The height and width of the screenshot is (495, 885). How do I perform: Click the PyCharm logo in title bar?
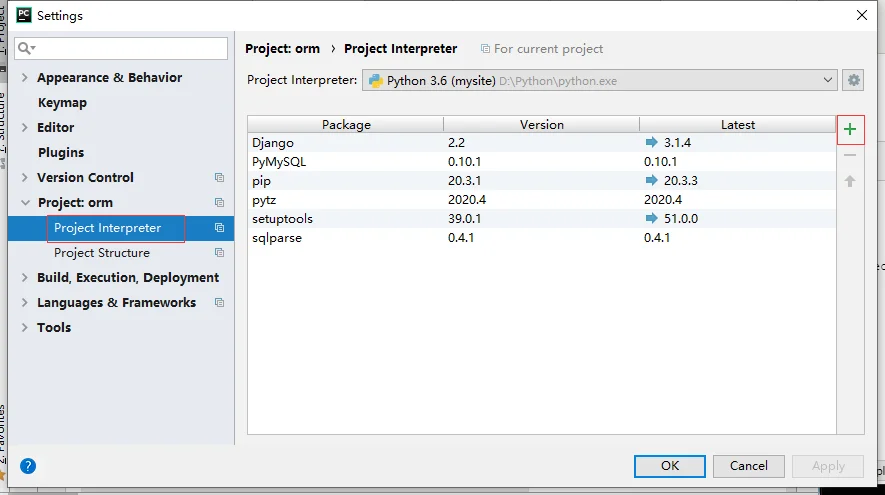tap(24, 15)
